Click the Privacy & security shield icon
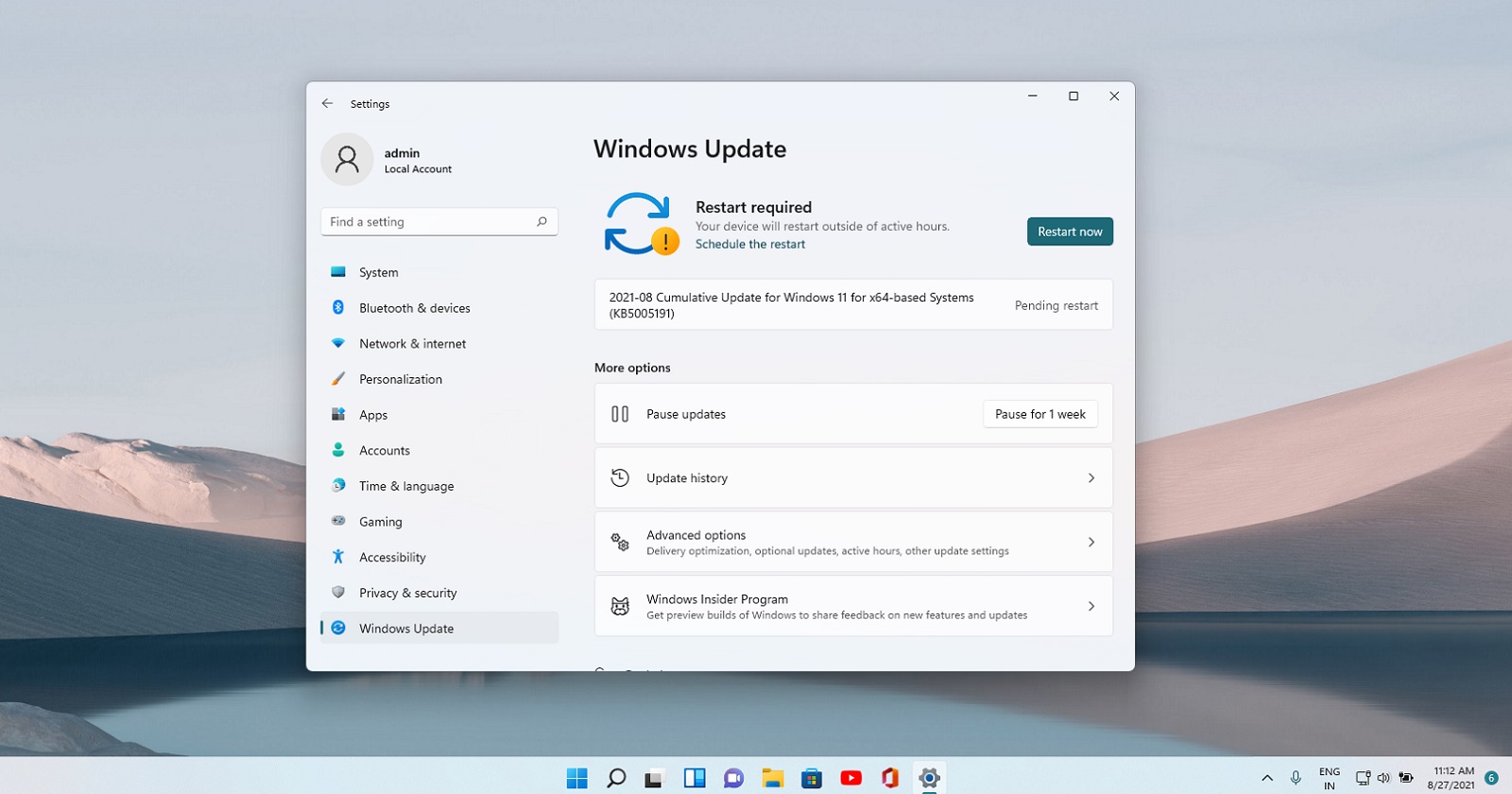Viewport: 1512px width, 794px height. point(338,593)
